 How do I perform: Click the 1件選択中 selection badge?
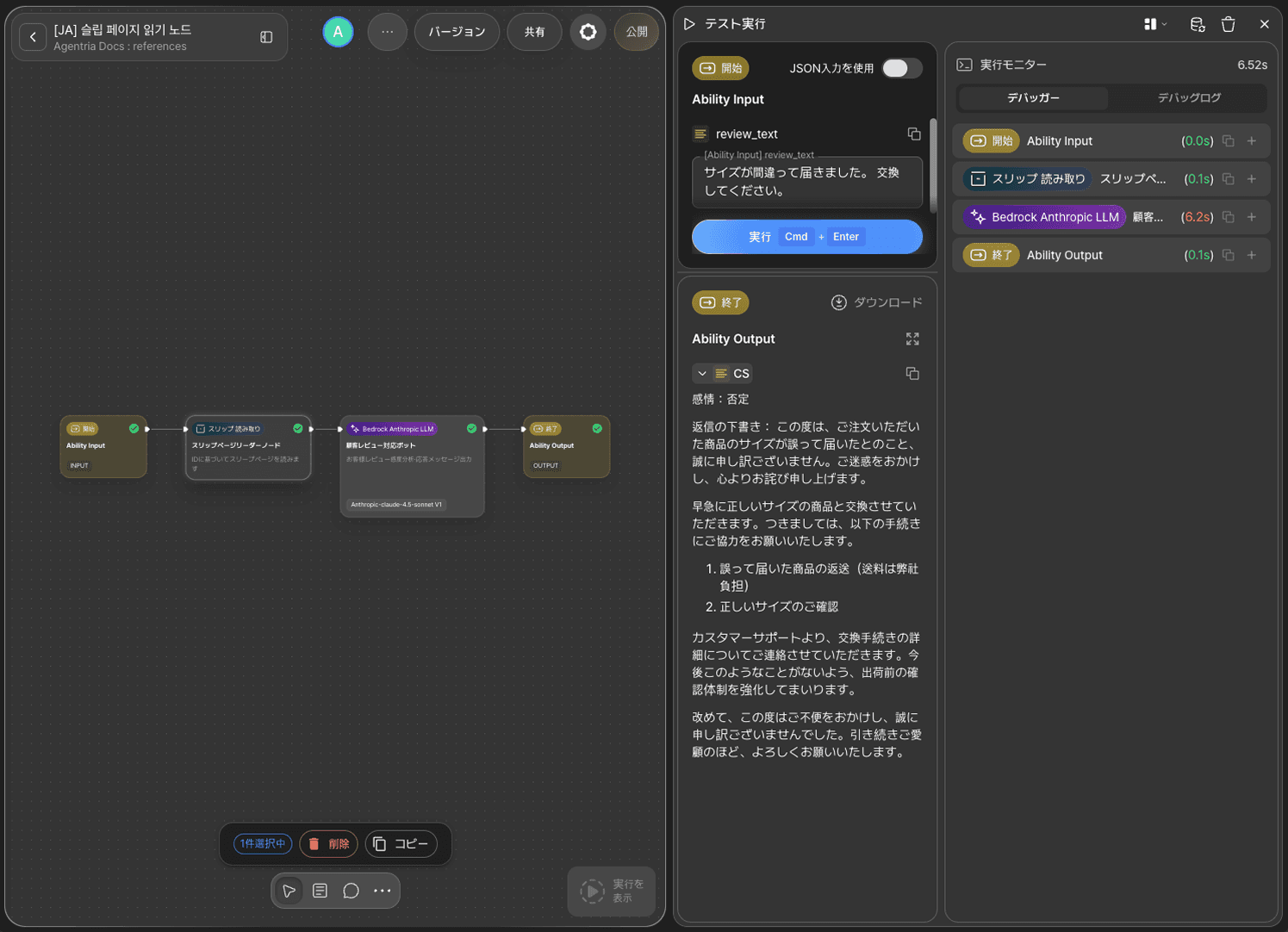click(263, 844)
